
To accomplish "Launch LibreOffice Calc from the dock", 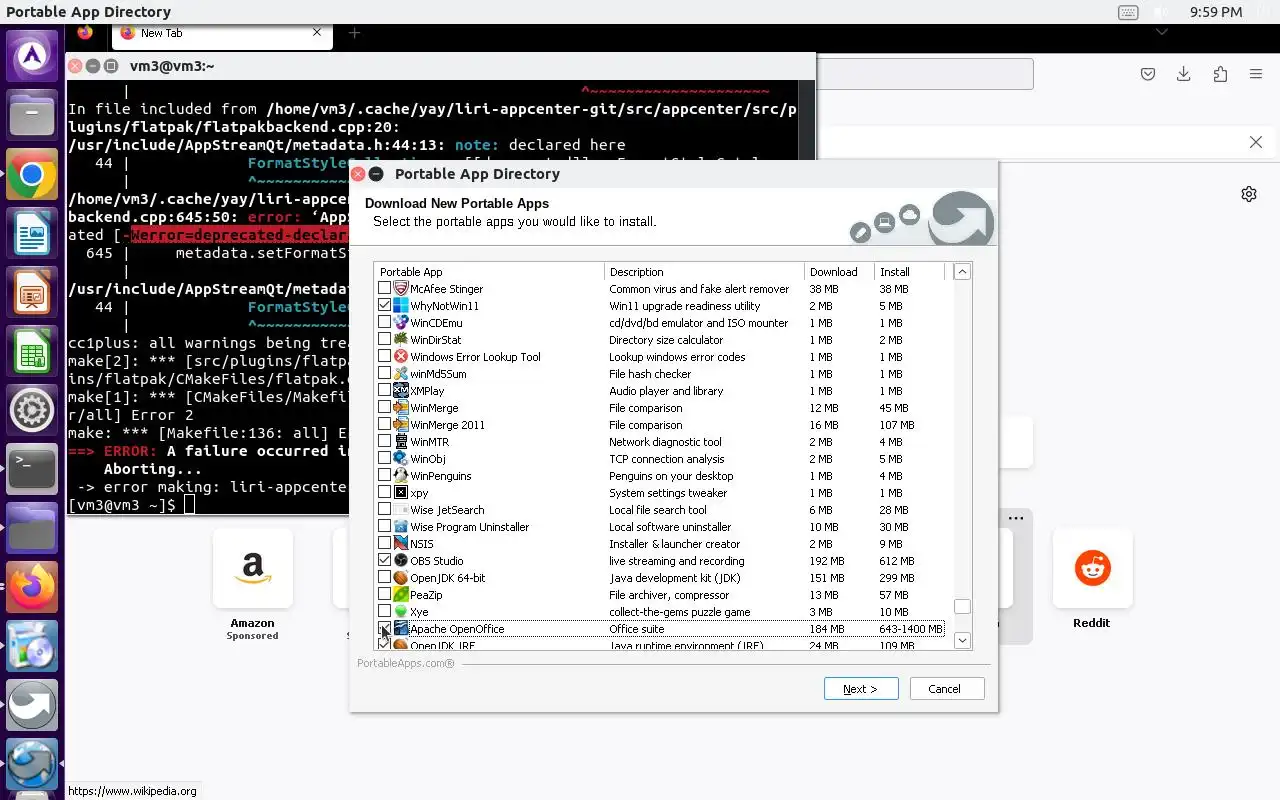I will (x=32, y=353).
